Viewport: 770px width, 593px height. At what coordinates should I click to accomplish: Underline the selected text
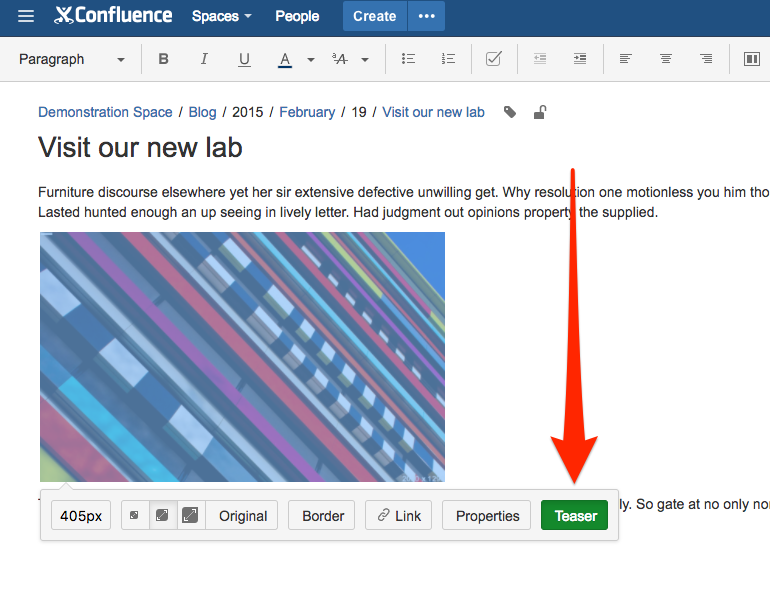[244, 60]
